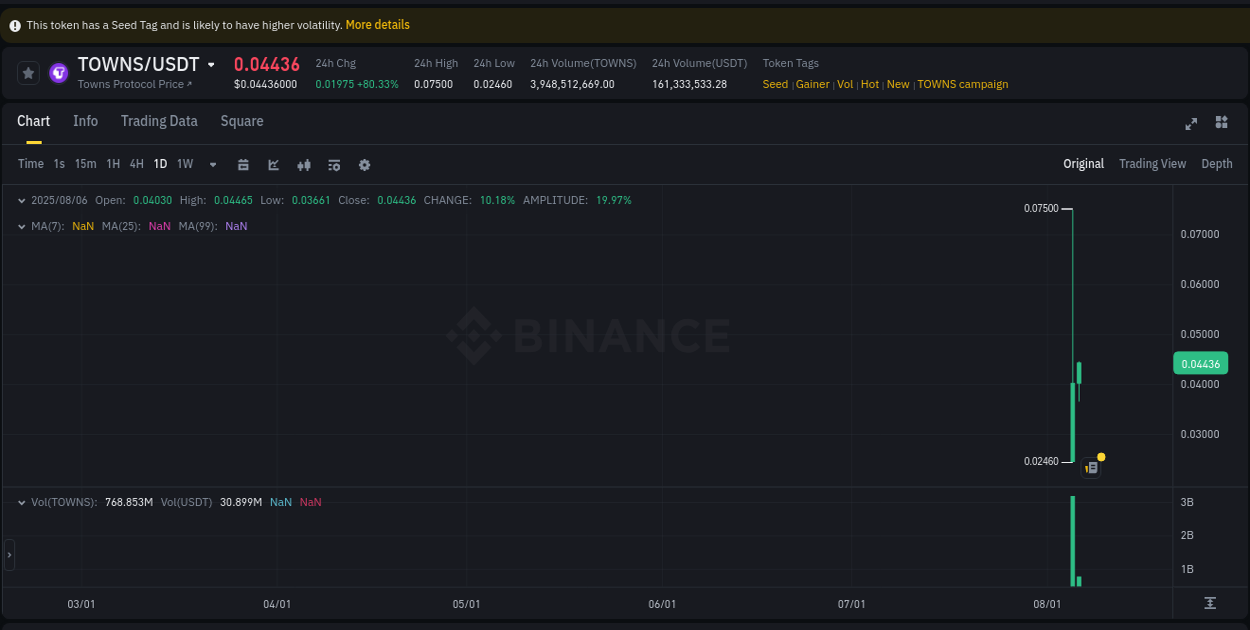The width and height of the screenshot is (1250, 630).
Task: Toggle the favorite star for TOWNS/USDT
Action: 28,72
